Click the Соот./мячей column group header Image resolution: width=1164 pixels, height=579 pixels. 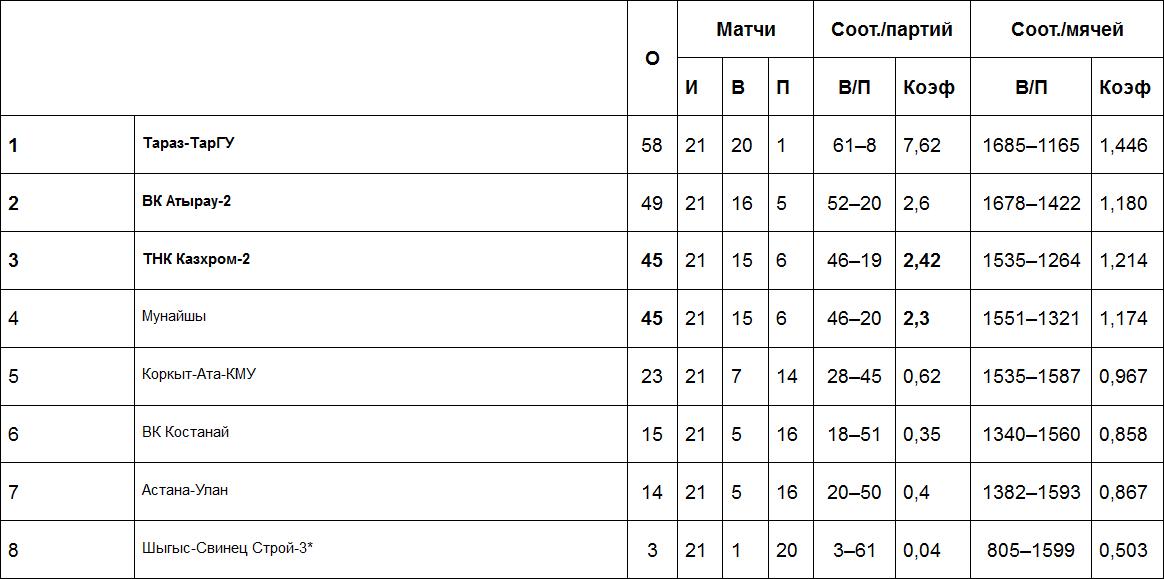click(x=1067, y=29)
